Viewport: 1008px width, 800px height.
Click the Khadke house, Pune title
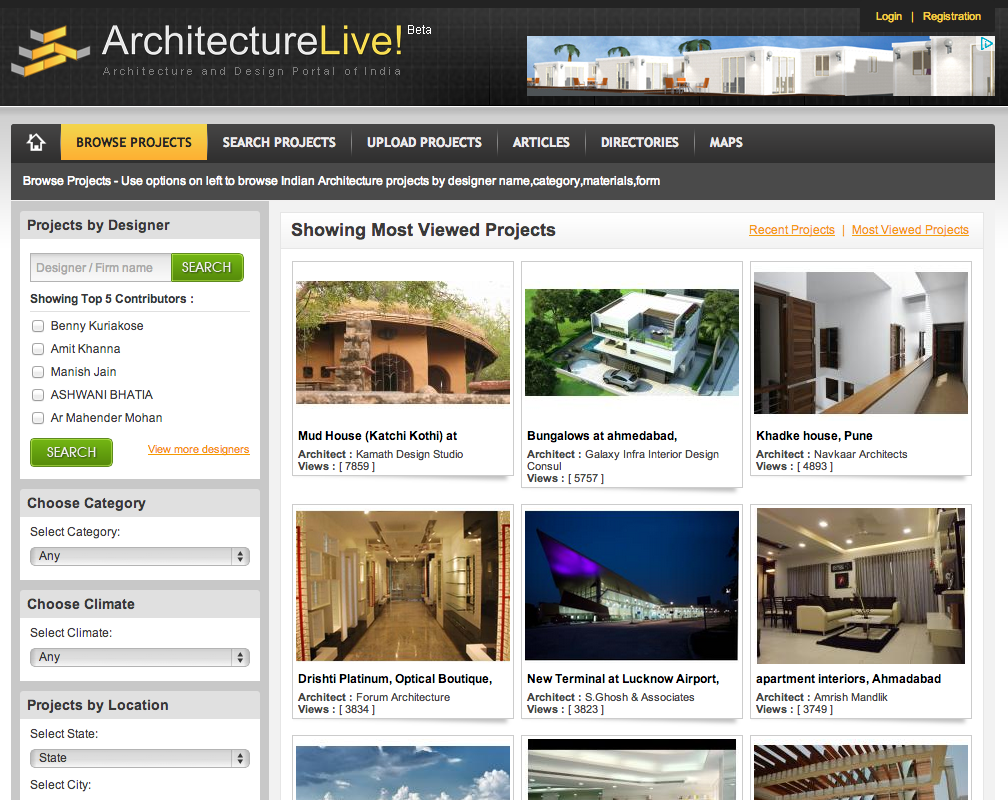coord(814,436)
